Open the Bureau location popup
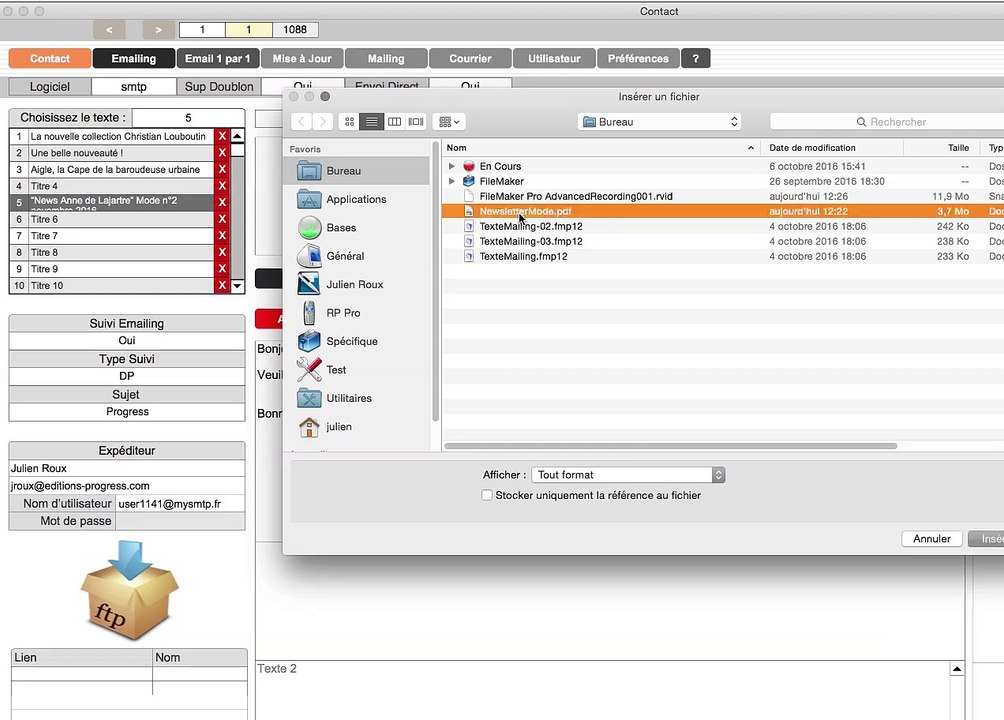Viewport: 1004px width, 720px height. tap(660, 122)
